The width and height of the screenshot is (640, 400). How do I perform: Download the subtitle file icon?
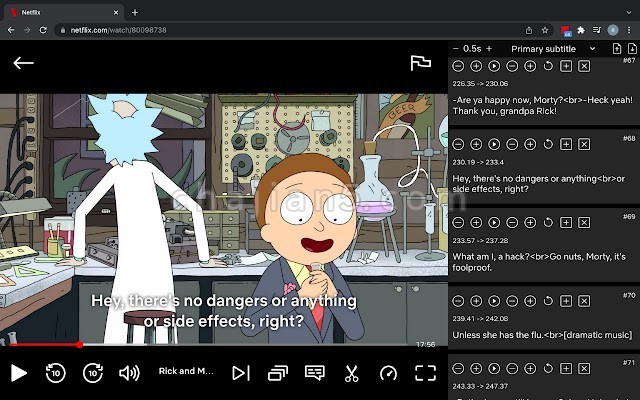click(632, 49)
